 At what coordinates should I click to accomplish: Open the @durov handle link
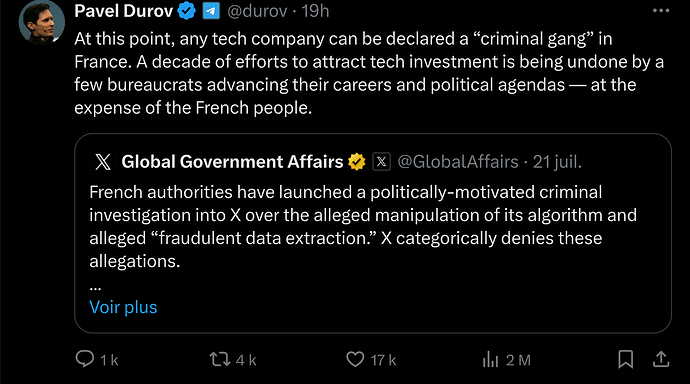tap(257, 11)
